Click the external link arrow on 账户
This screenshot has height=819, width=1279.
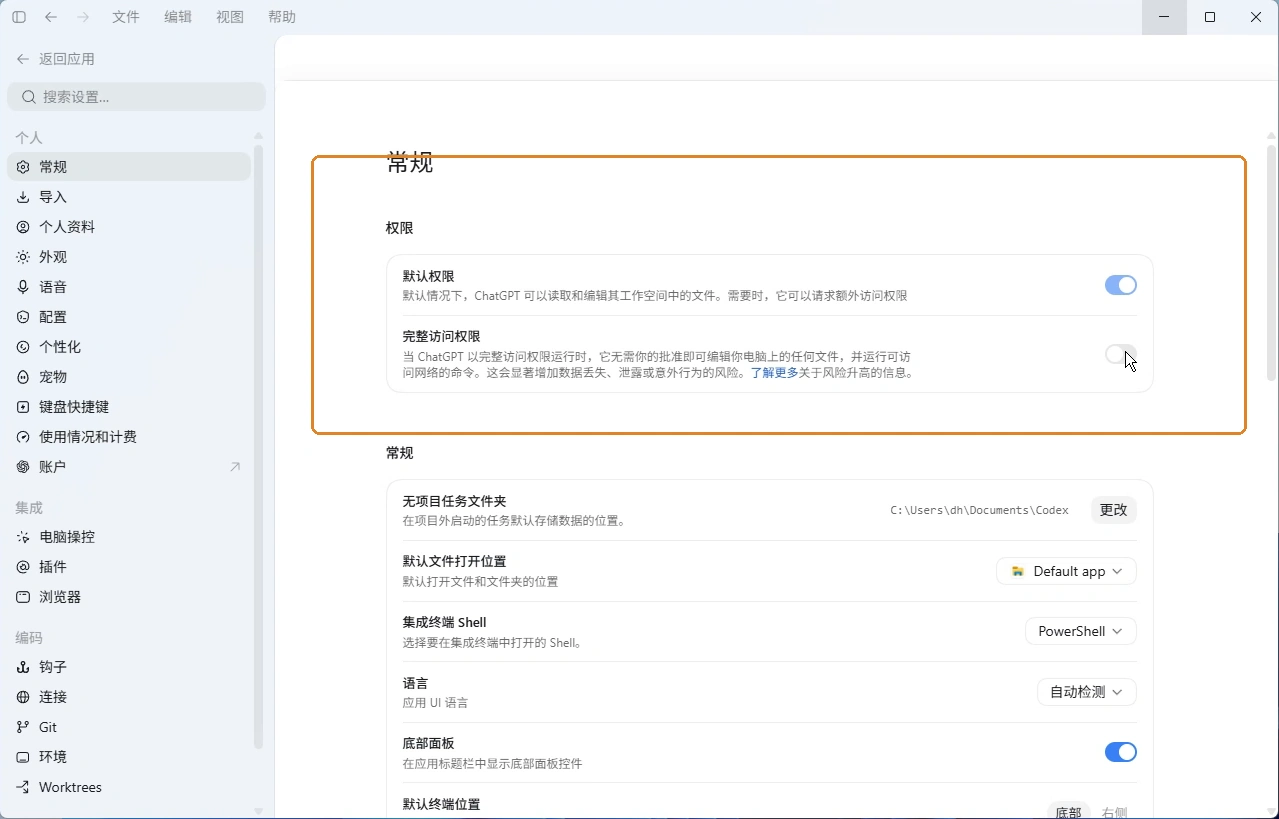click(x=235, y=467)
